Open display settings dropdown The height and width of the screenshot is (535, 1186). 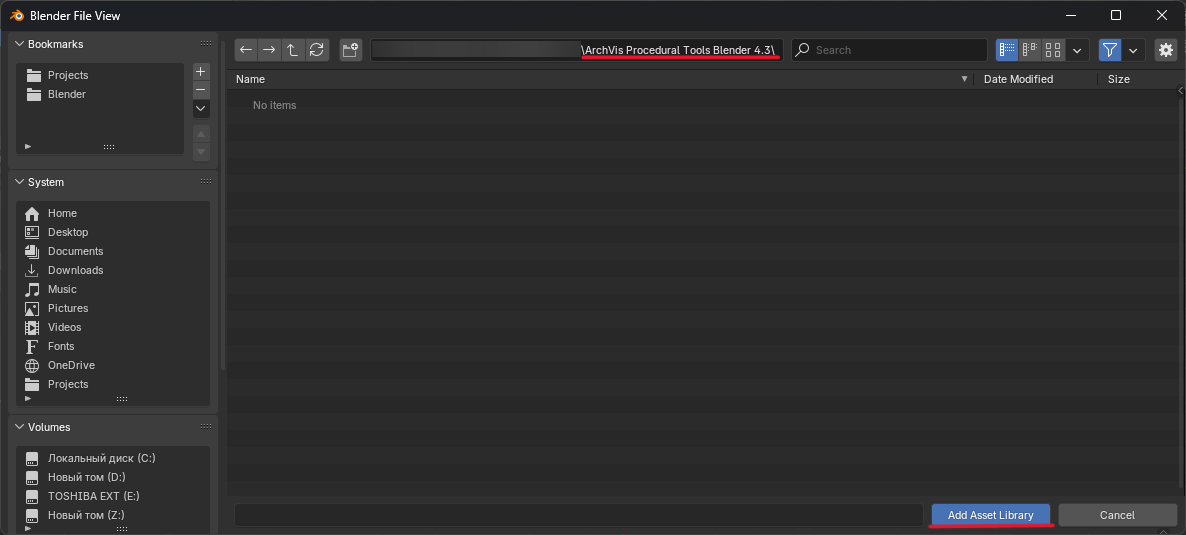pos(1077,50)
